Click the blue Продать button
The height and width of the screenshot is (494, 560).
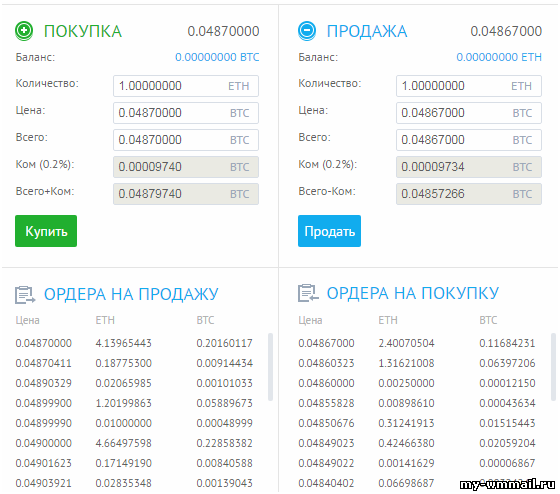[x=329, y=231]
